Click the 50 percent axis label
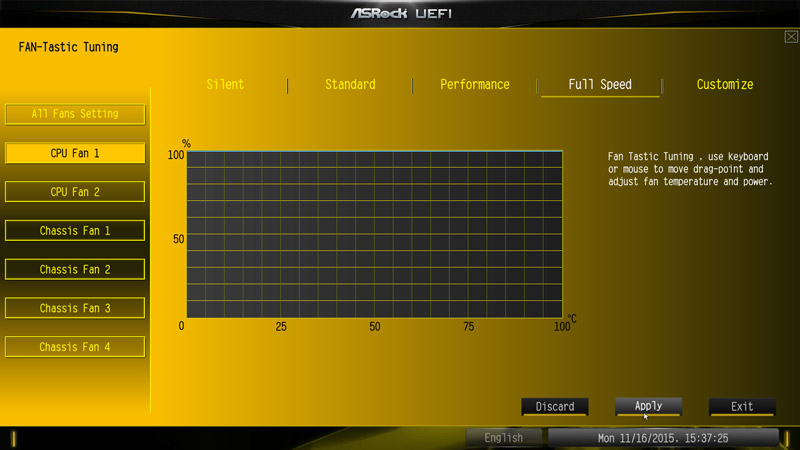 pyautogui.click(x=178, y=239)
